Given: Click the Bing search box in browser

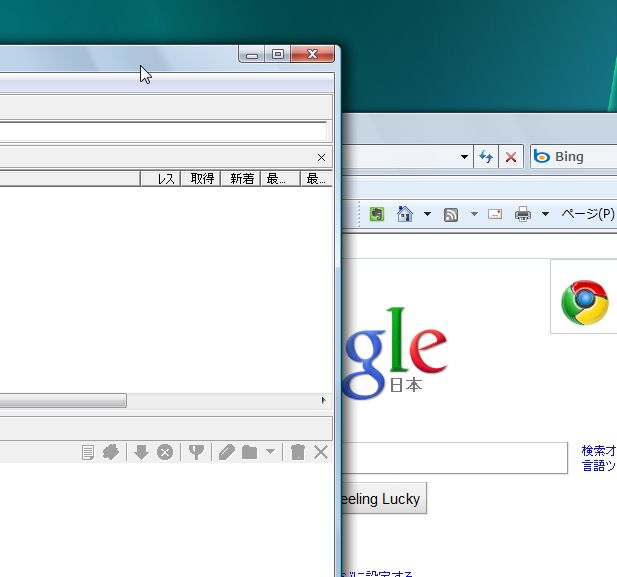Looking at the screenshot, I should tap(574, 157).
